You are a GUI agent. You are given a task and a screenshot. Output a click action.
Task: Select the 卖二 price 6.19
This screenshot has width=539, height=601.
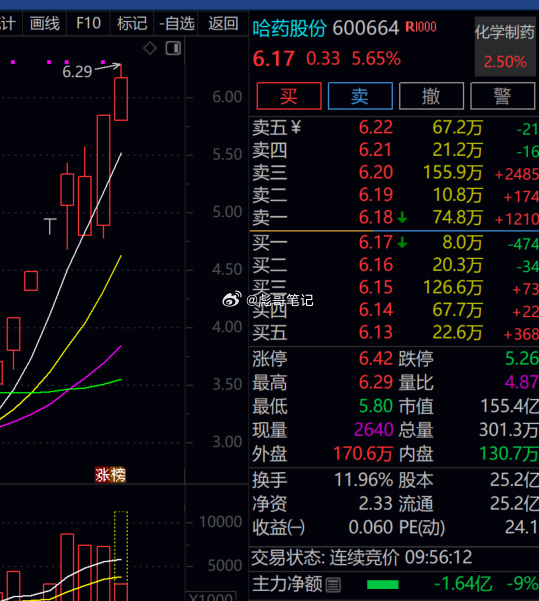pos(376,195)
